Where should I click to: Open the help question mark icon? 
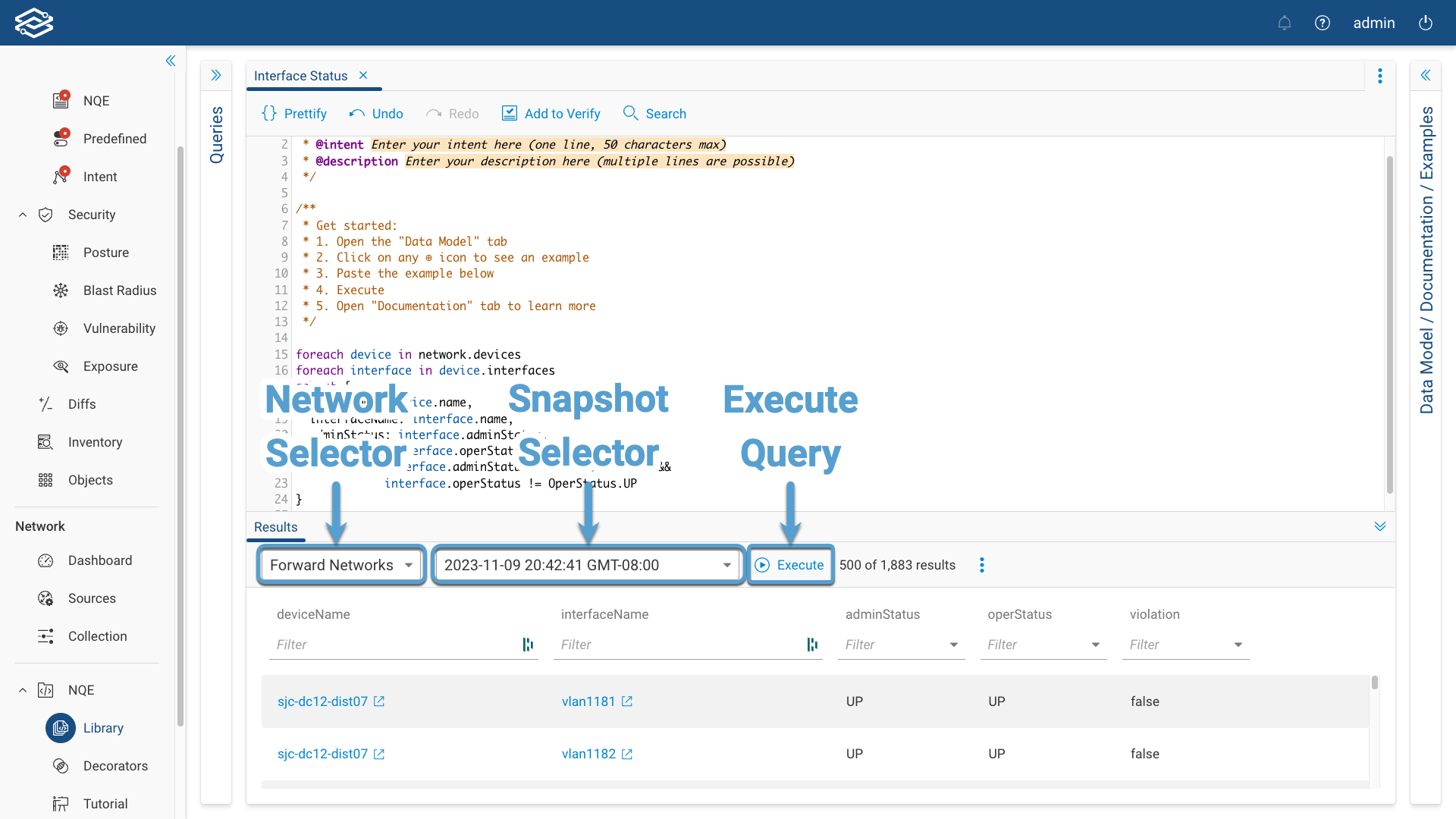1322,23
